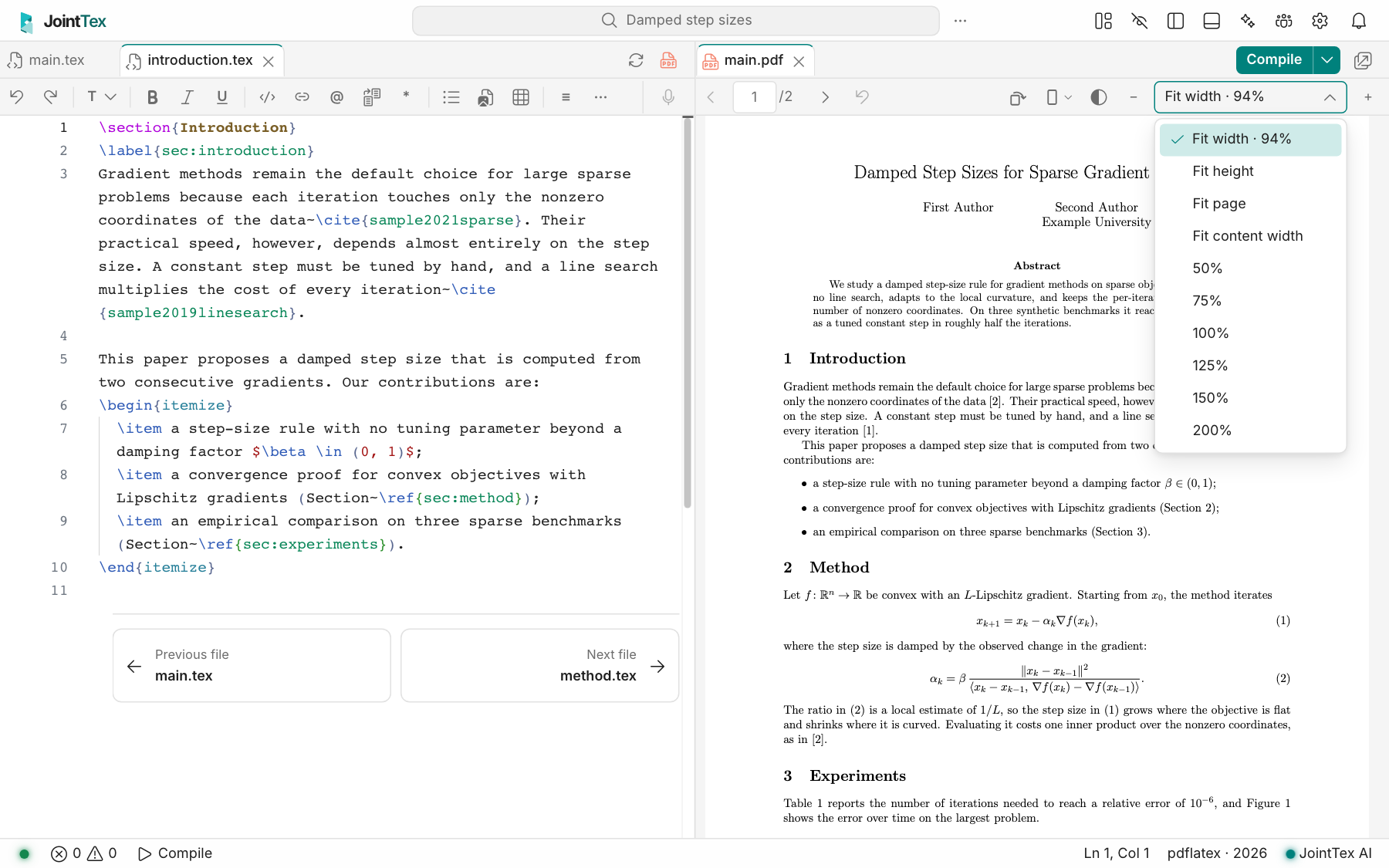The width and height of the screenshot is (1389, 868).
Task: Close the introduction.tex tab
Action: pyautogui.click(x=269, y=61)
